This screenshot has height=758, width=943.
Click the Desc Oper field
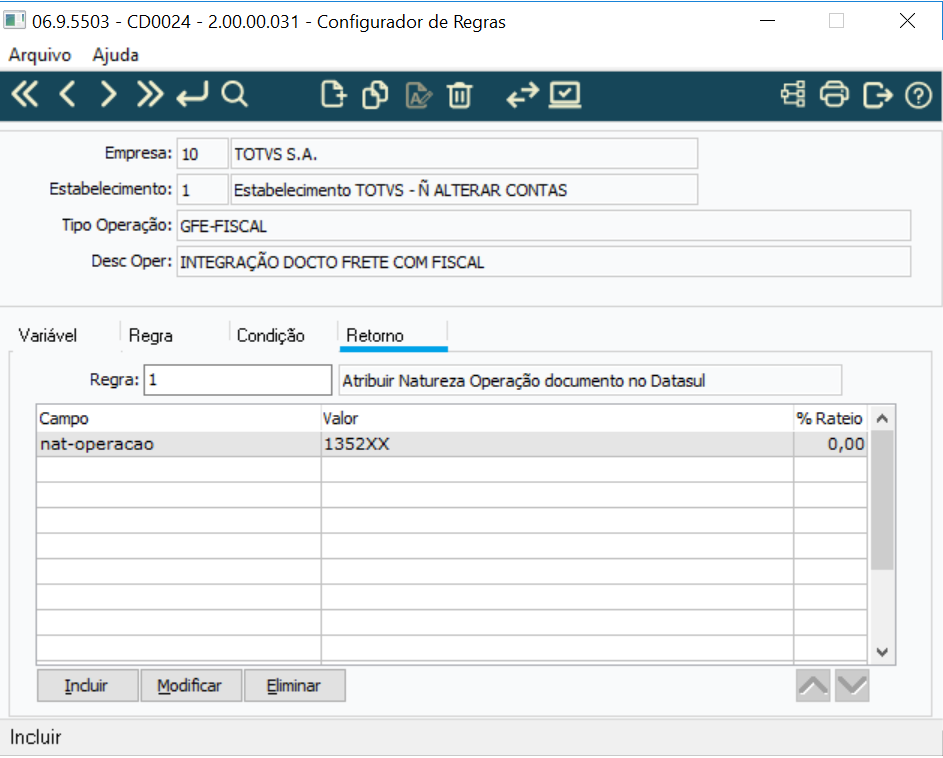pos(544,262)
